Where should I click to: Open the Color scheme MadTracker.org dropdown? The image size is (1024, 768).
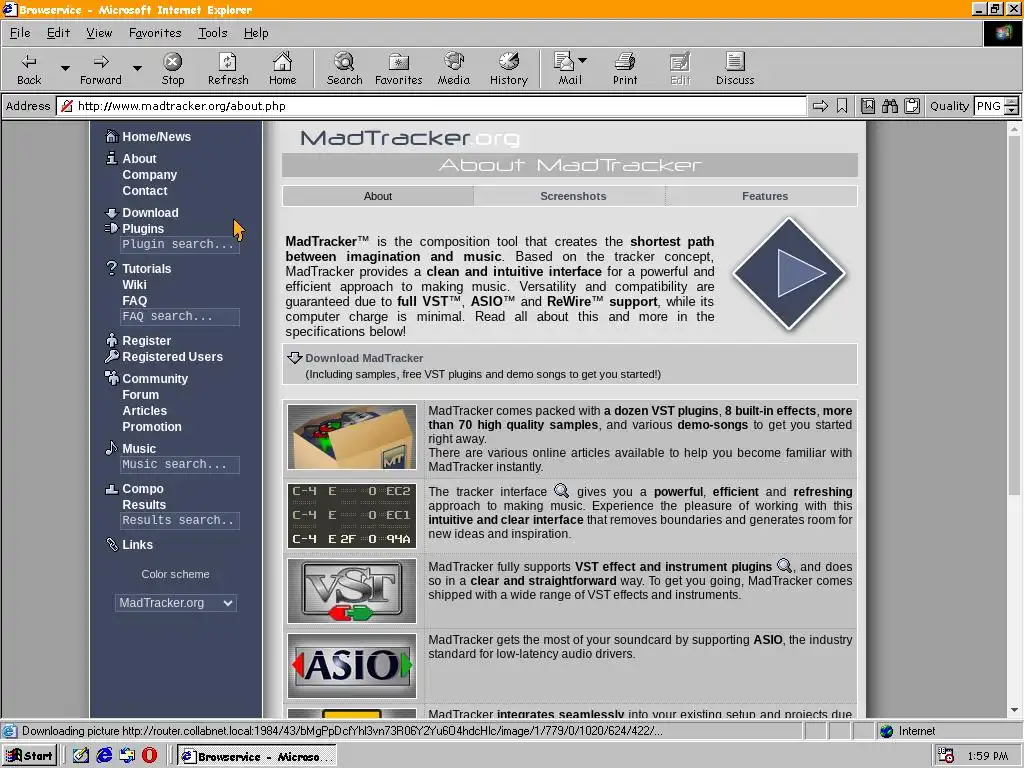(176, 603)
